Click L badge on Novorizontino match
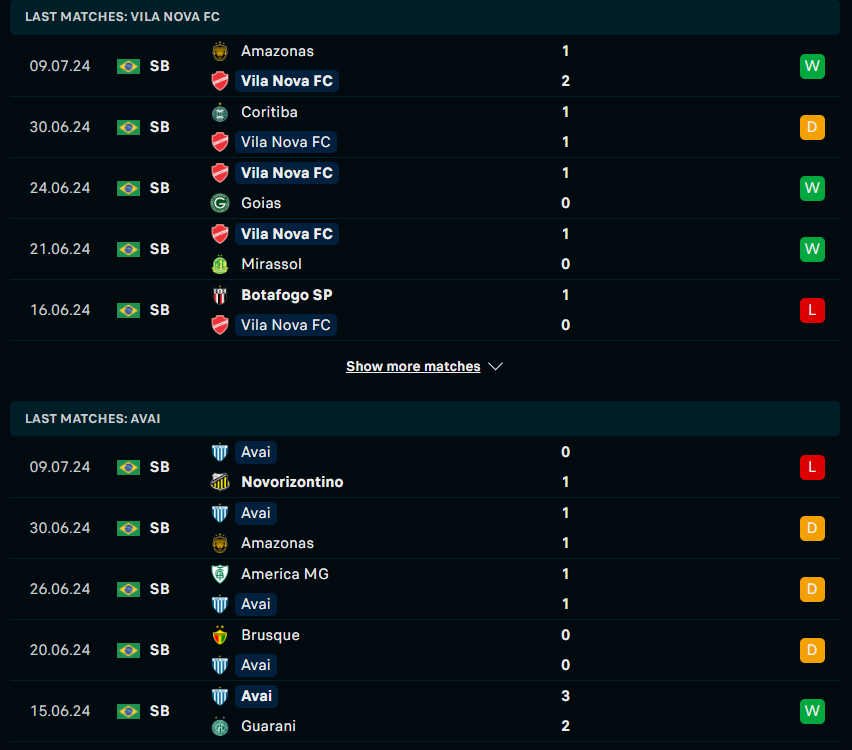 tap(812, 467)
